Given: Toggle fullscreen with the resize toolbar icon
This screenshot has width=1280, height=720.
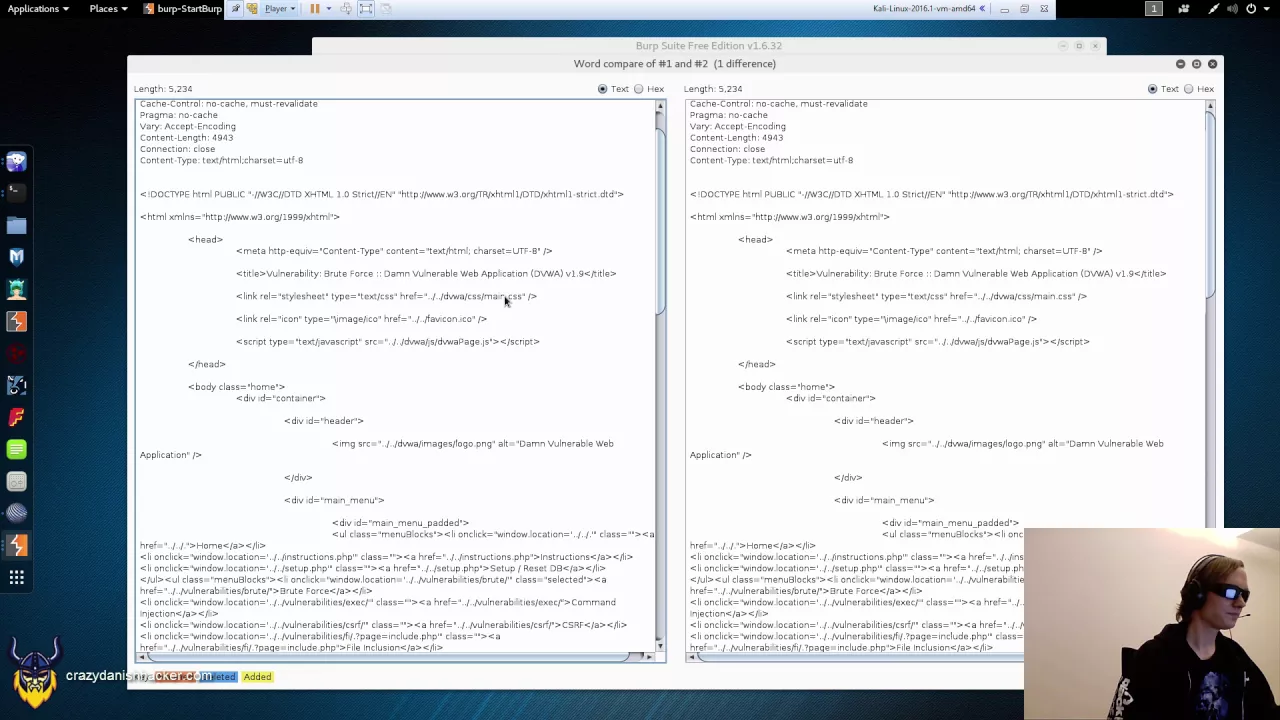Looking at the screenshot, I should (366, 8).
